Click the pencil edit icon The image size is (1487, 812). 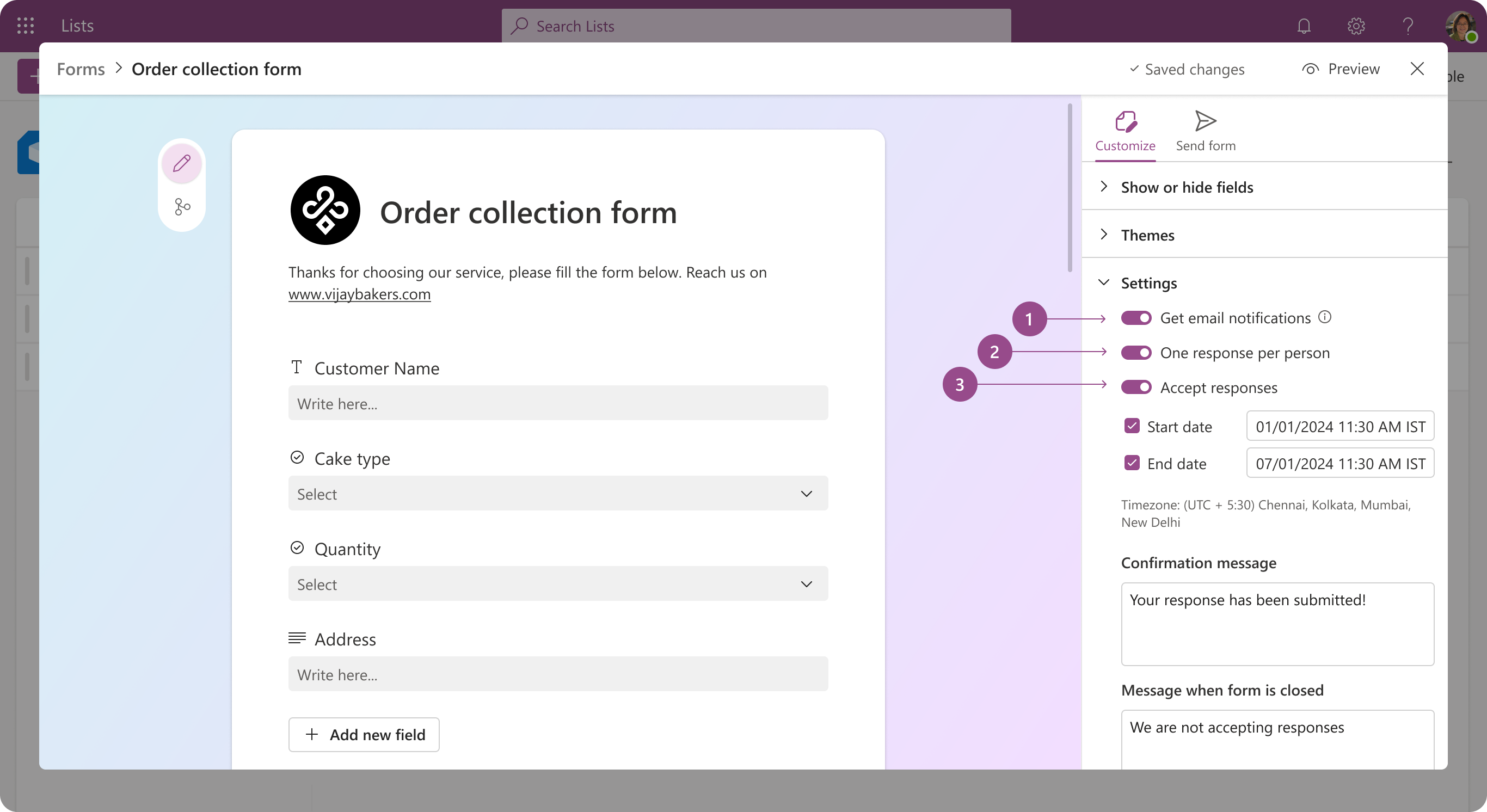[182, 163]
